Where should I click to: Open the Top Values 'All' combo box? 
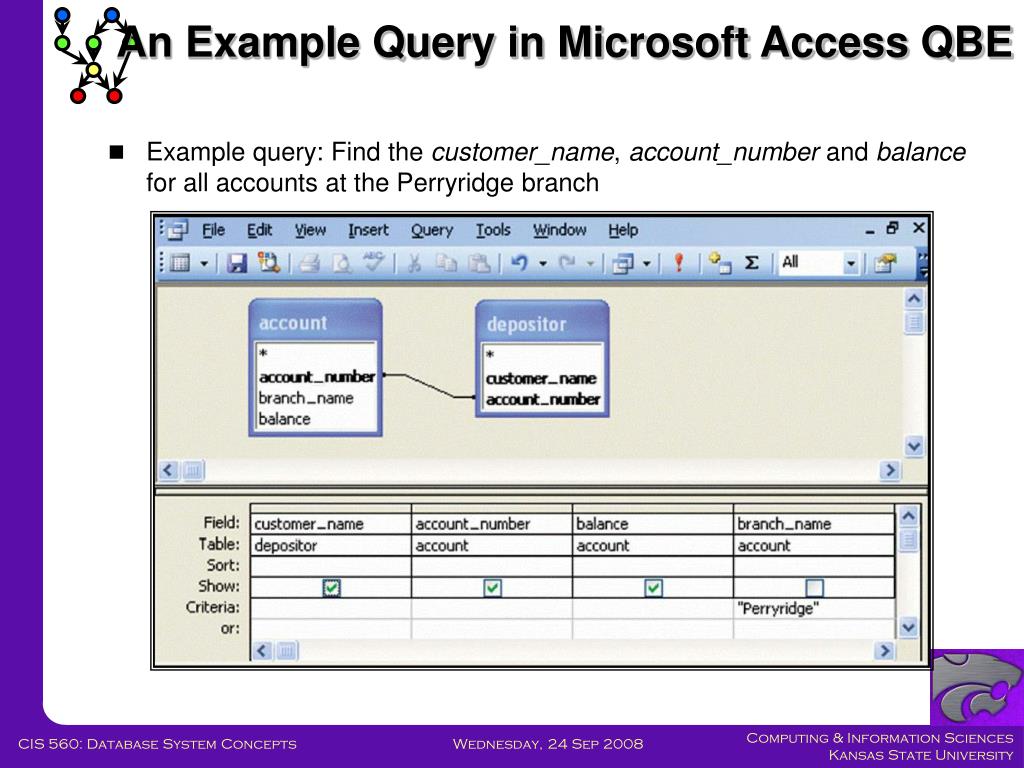(x=818, y=263)
